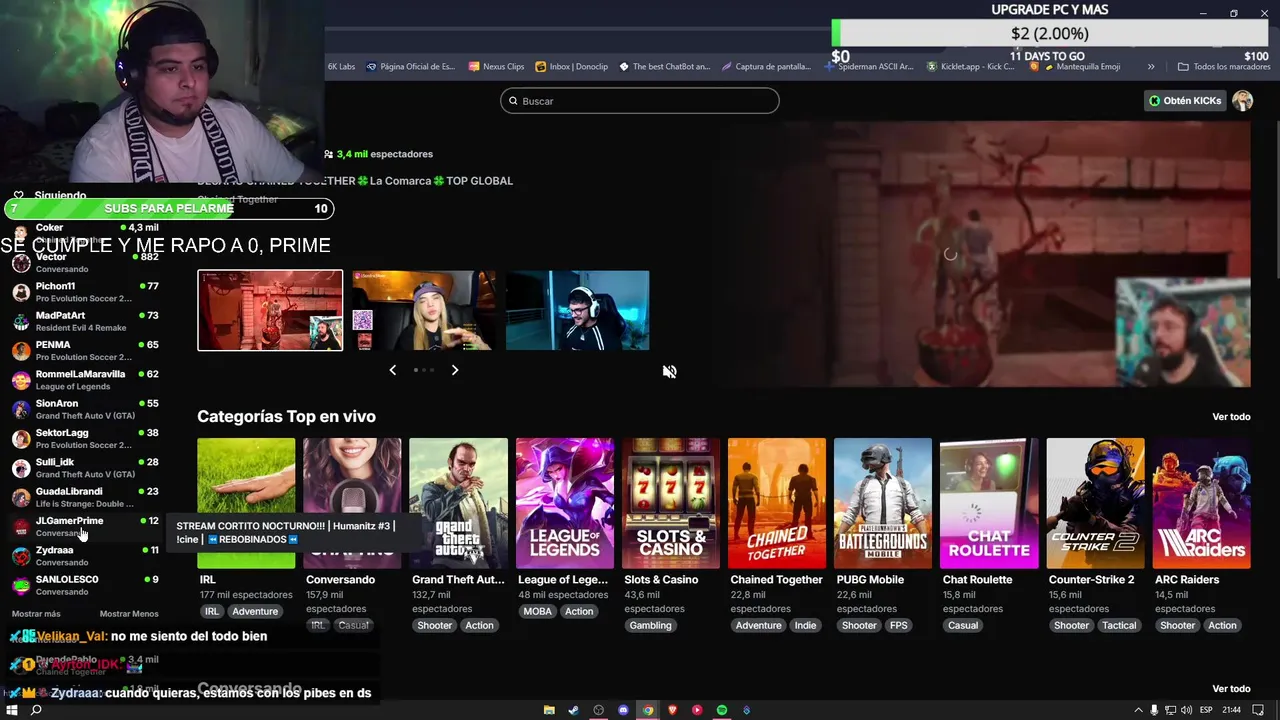
Task: Click the ESP language indicator in tray
Action: [x=1206, y=710]
